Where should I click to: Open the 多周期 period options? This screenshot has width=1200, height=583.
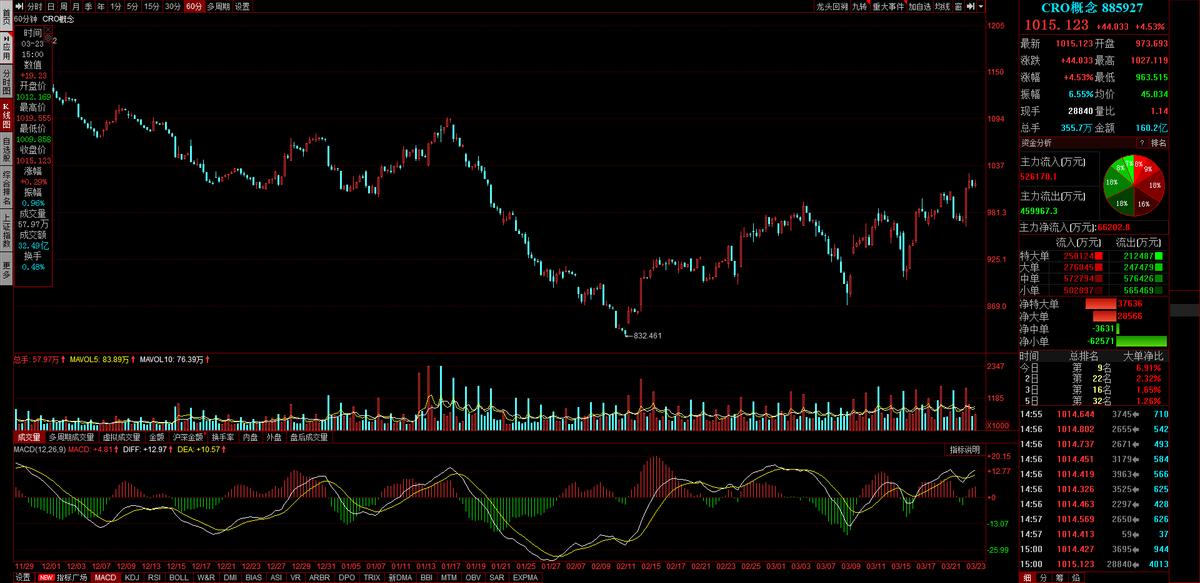pos(217,6)
